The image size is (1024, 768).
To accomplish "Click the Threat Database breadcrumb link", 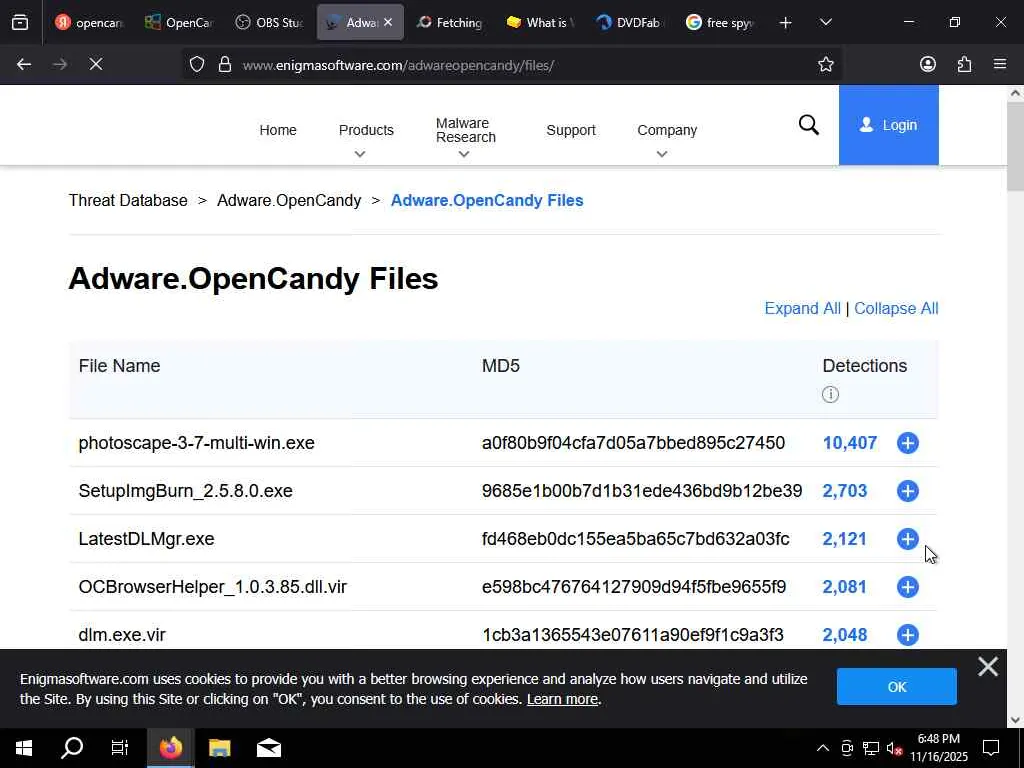I will 128,200.
